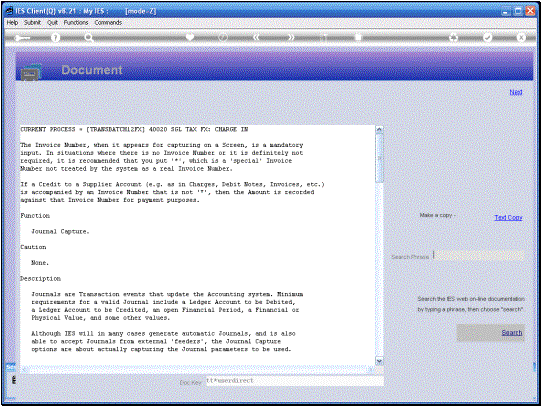541x406 pixels.
Task: Open the Functions menu
Action: point(76,22)
